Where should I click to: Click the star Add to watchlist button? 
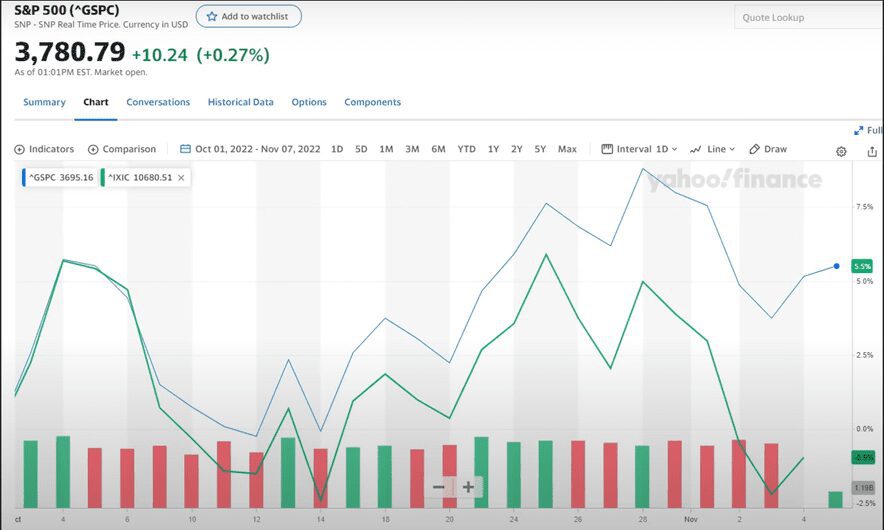tap(248, 16)
